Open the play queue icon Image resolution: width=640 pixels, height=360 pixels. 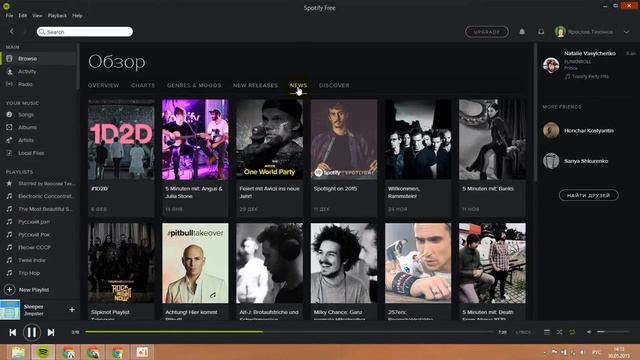point(547,332)
